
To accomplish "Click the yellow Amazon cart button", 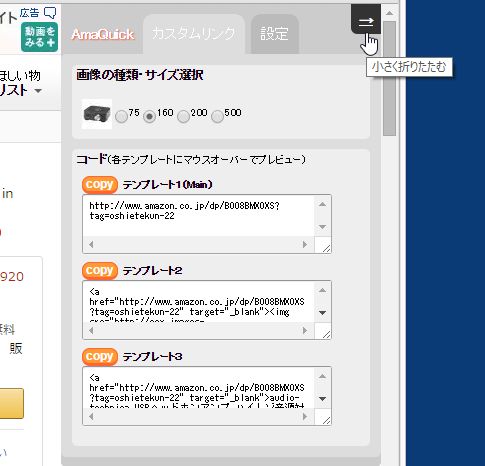I will pyautogui.click(x=12, y=403).
